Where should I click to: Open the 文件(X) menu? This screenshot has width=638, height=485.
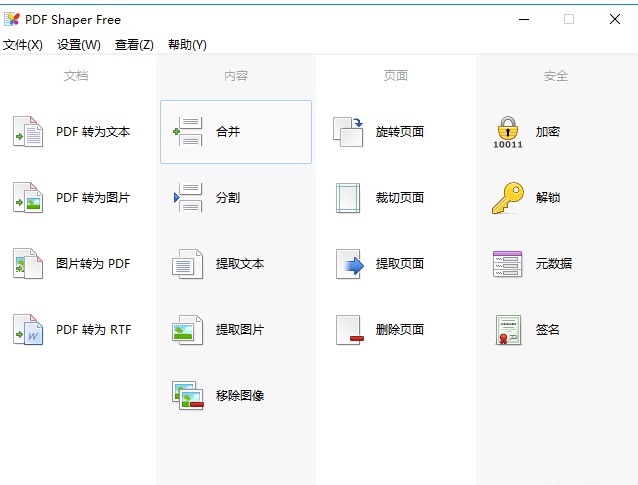[x=23, y=44]
